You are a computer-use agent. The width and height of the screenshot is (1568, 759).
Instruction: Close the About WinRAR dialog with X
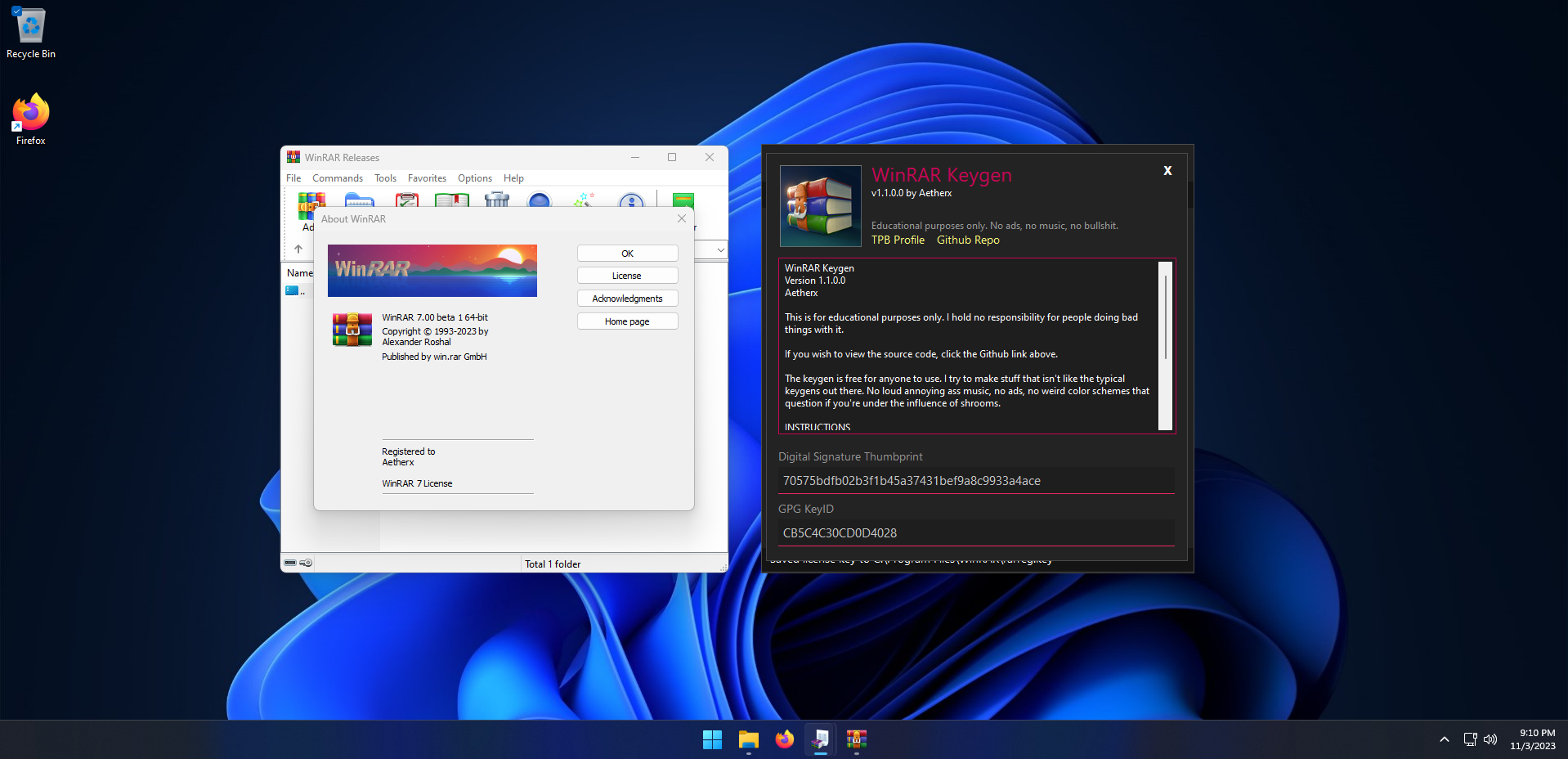click(x=682, y=218)
